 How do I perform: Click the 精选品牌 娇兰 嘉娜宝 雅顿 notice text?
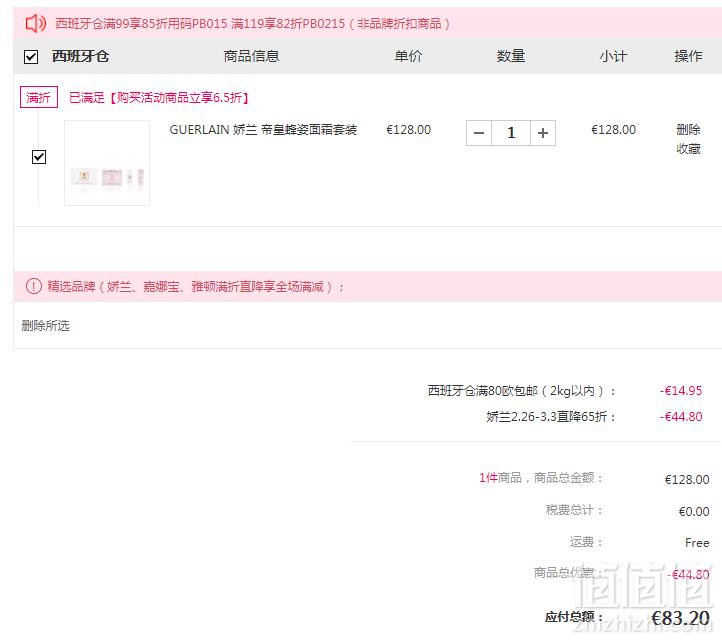coord(196,286)
